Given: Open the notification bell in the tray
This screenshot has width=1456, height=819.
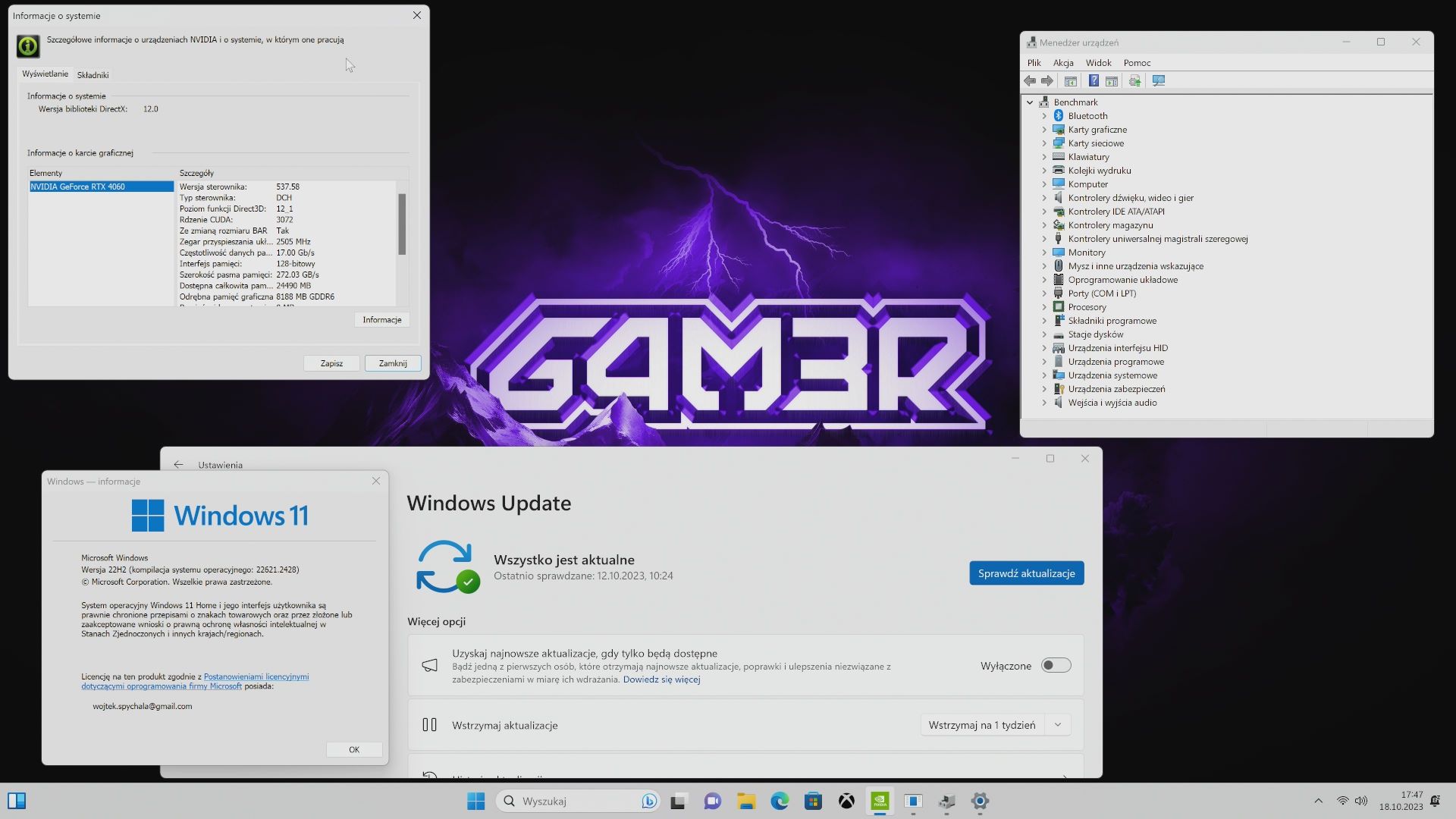Looking at the screenshot, I should [1435, 801].
